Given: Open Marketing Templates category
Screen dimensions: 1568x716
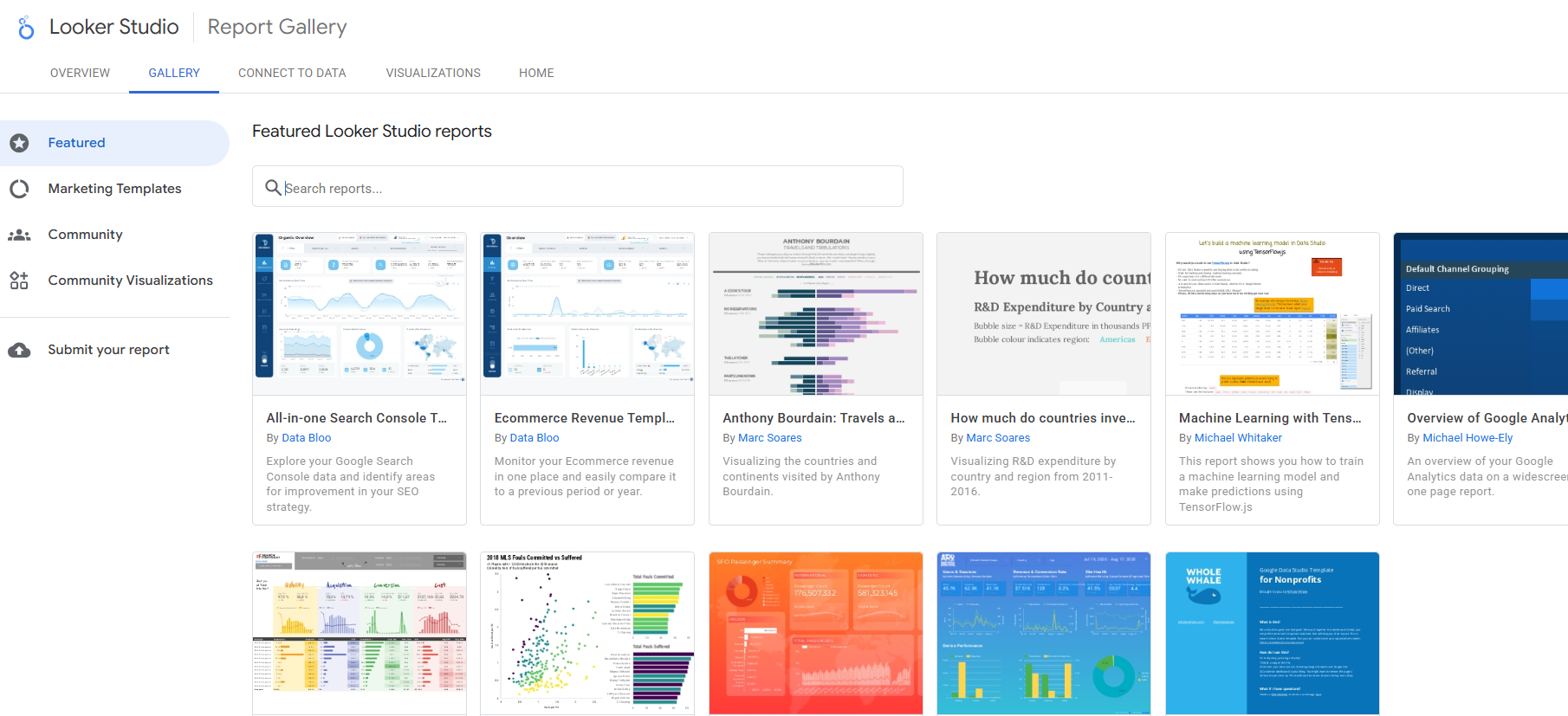Looking at the screenshot, I should 114,189.
